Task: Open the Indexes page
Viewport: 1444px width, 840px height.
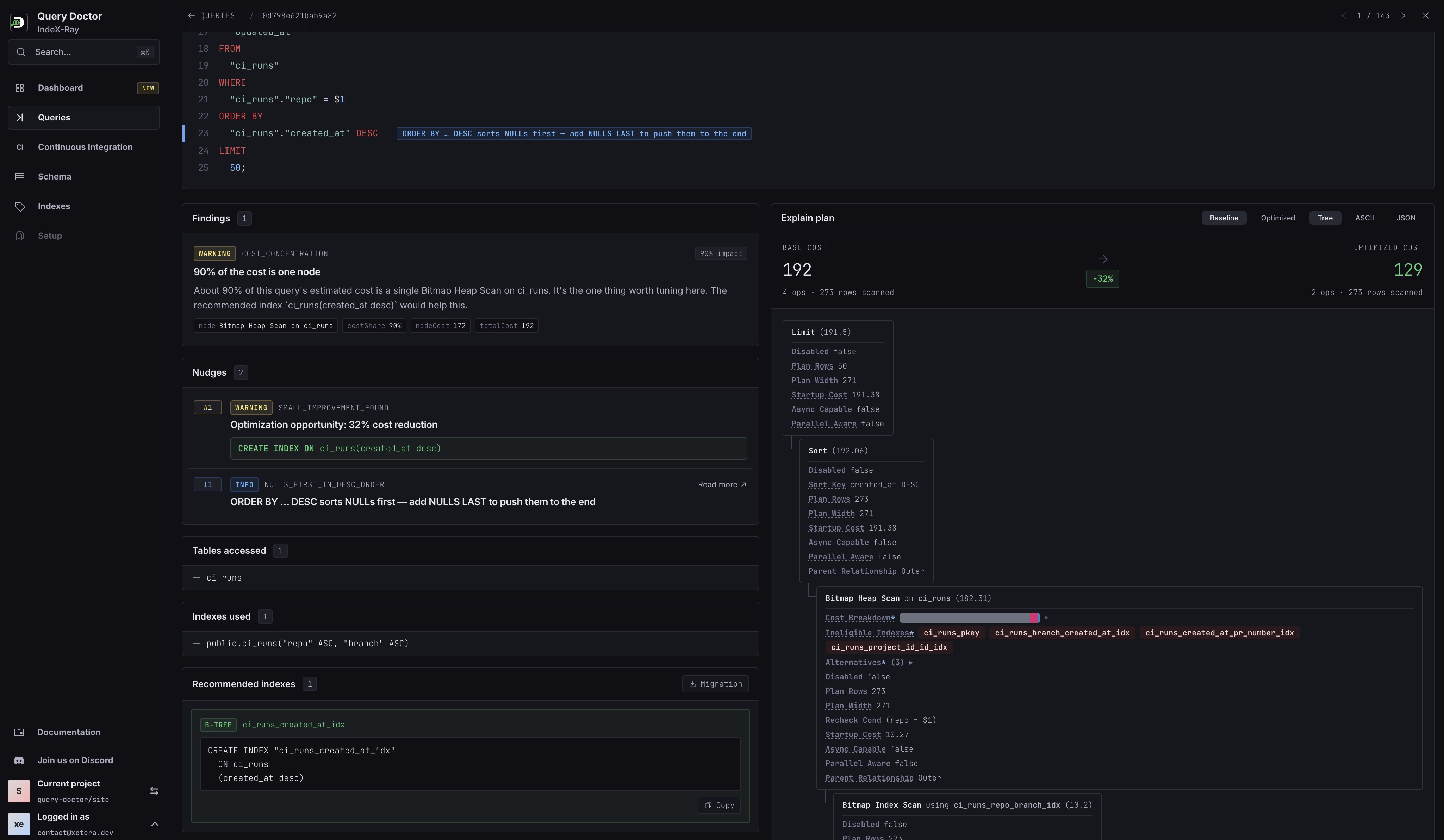Action: (x=84, y=207)
